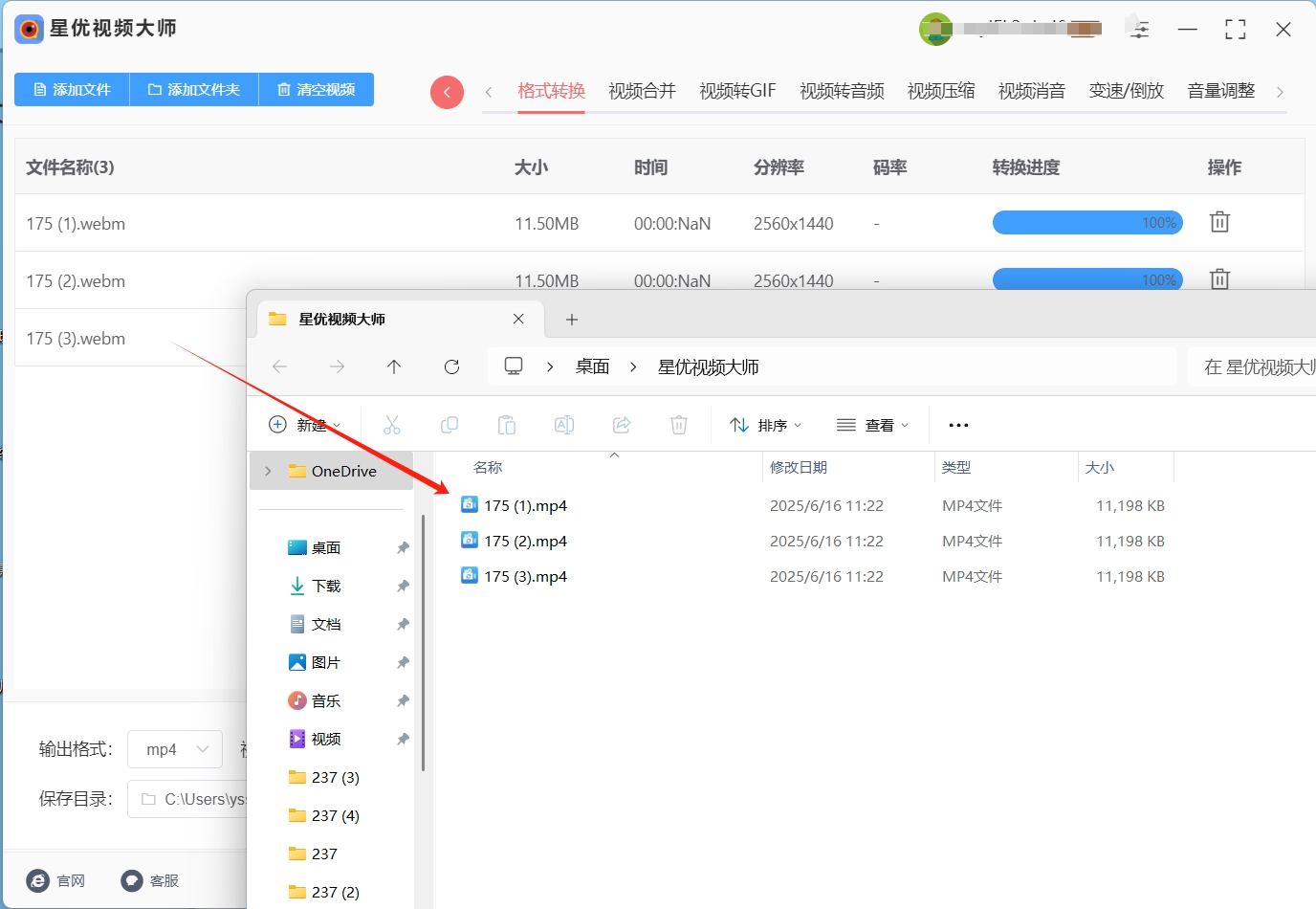Click the computer icon in Explorer address bar
Screen dimensions: 1316x909
pyautogui.click(x=514, y=366)
